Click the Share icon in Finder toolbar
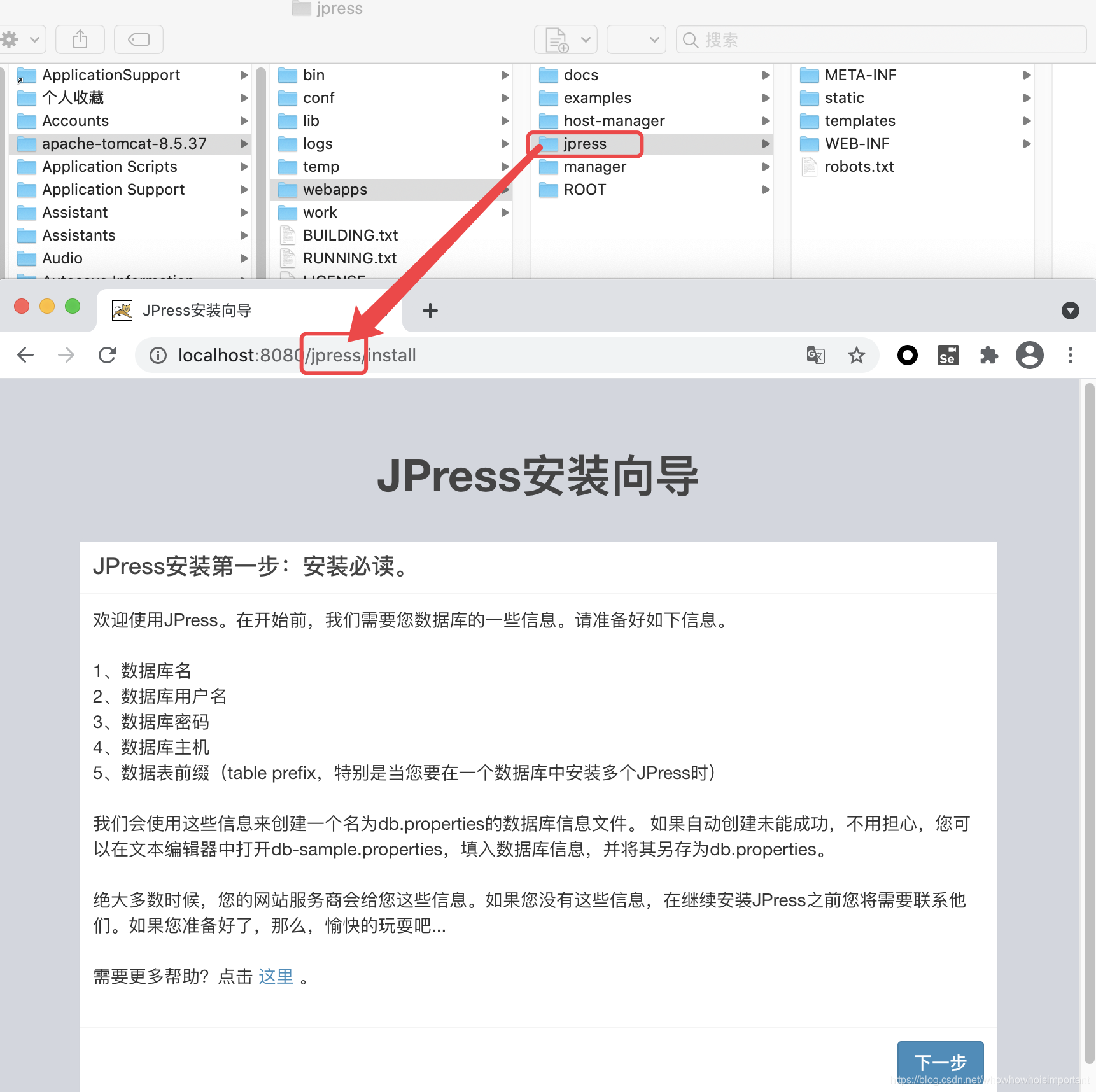Screen dimensions: 1096x1092 (80, 39)
